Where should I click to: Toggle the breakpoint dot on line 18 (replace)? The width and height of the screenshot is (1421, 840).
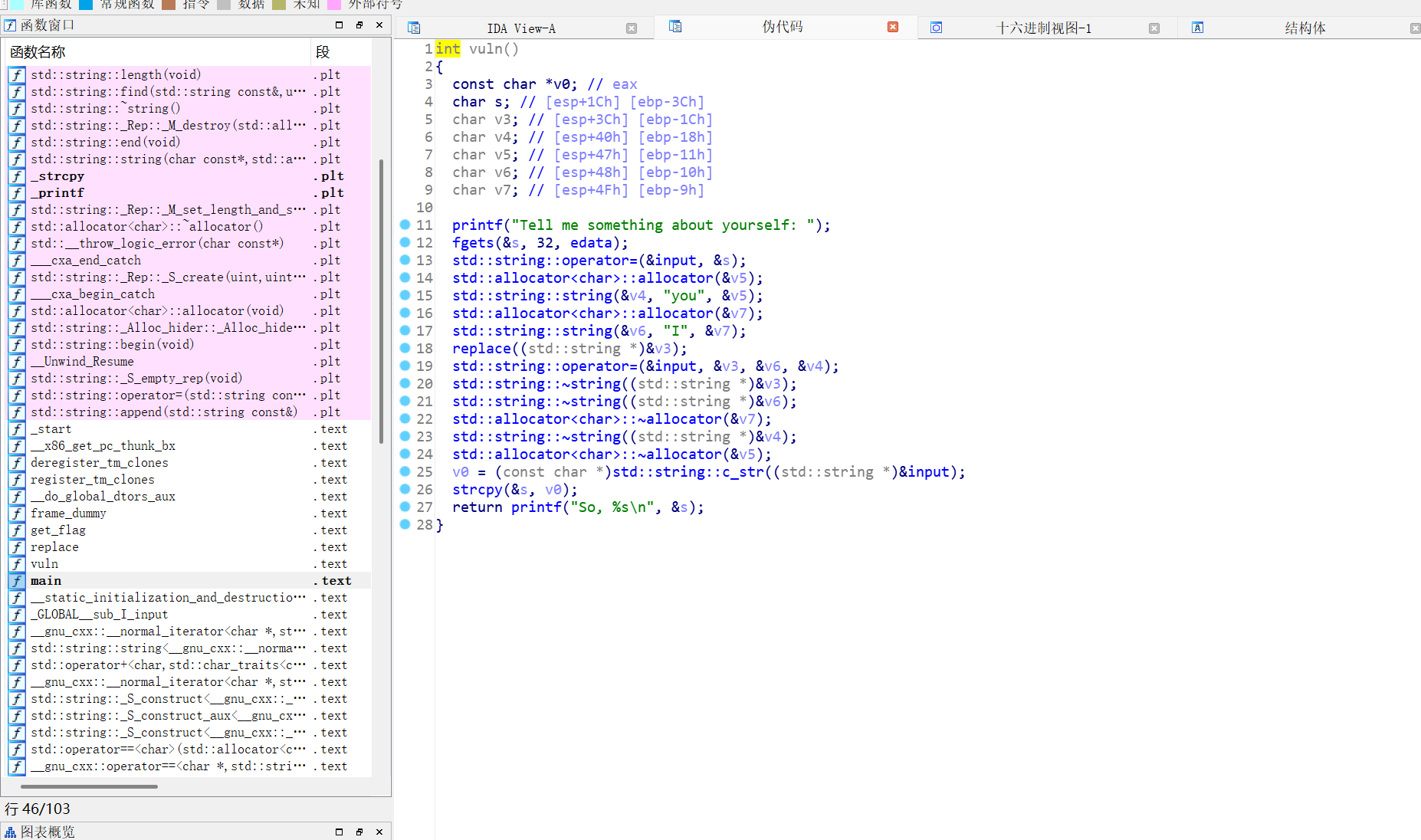click(x=405, y=349)
